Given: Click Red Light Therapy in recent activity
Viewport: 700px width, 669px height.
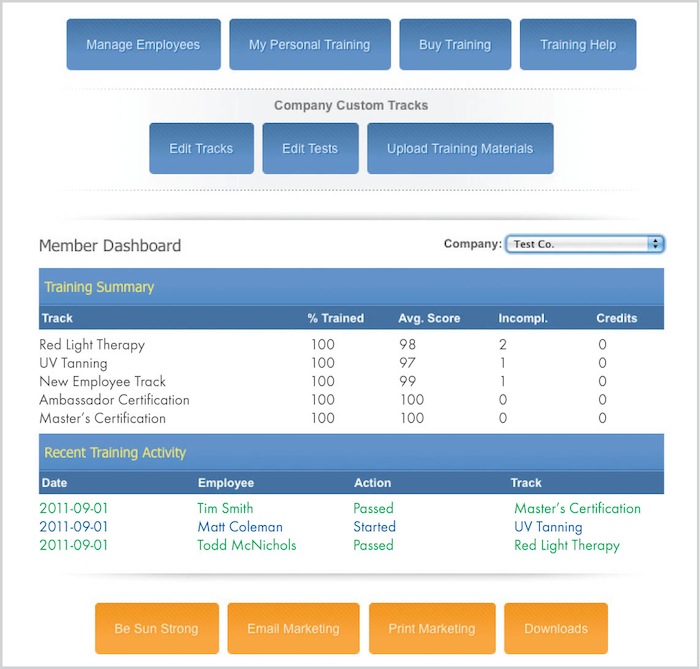Looking at the screenshot, I should 567,546.
